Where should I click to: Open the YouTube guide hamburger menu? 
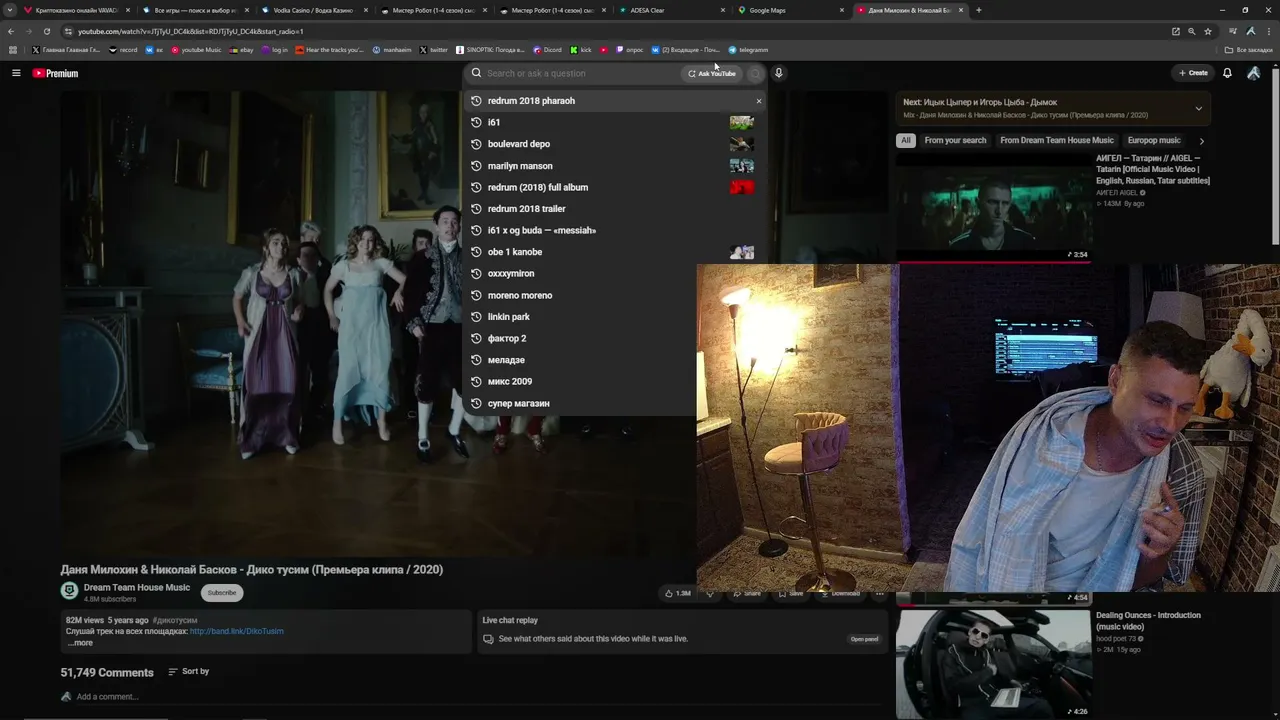16,73
